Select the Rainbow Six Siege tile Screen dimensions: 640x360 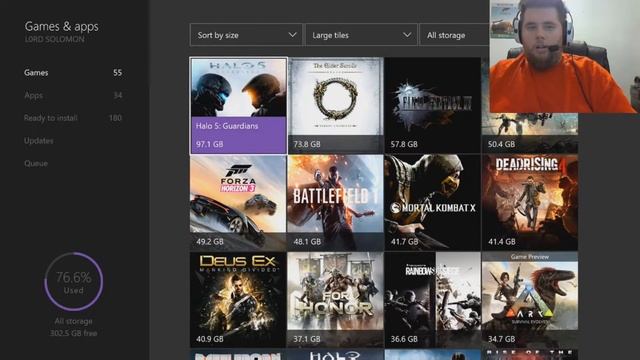(433, 300)
